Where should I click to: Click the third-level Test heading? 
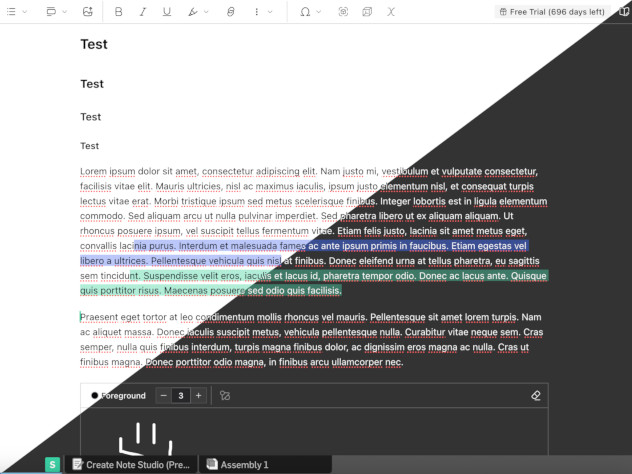coord(91,117)
